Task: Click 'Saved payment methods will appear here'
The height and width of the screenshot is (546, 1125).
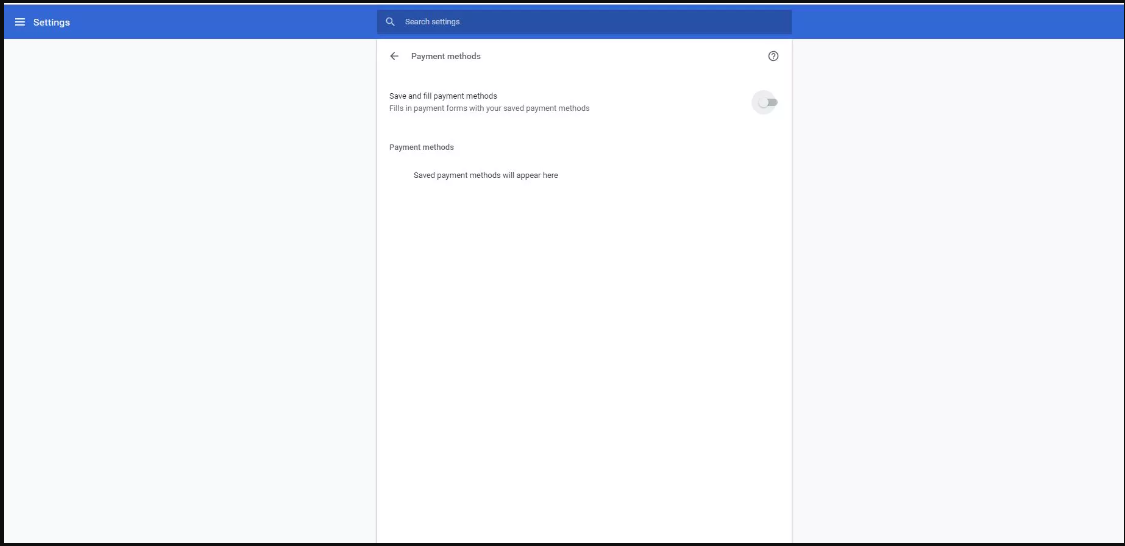Action: (x=486, y=175)
